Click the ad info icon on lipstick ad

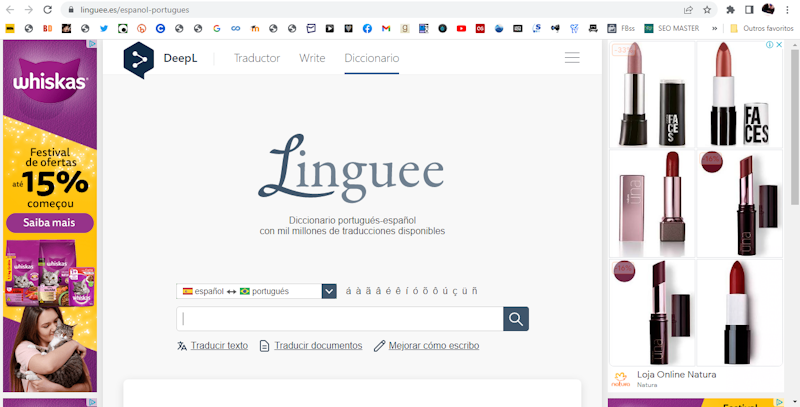coord(769,45)
